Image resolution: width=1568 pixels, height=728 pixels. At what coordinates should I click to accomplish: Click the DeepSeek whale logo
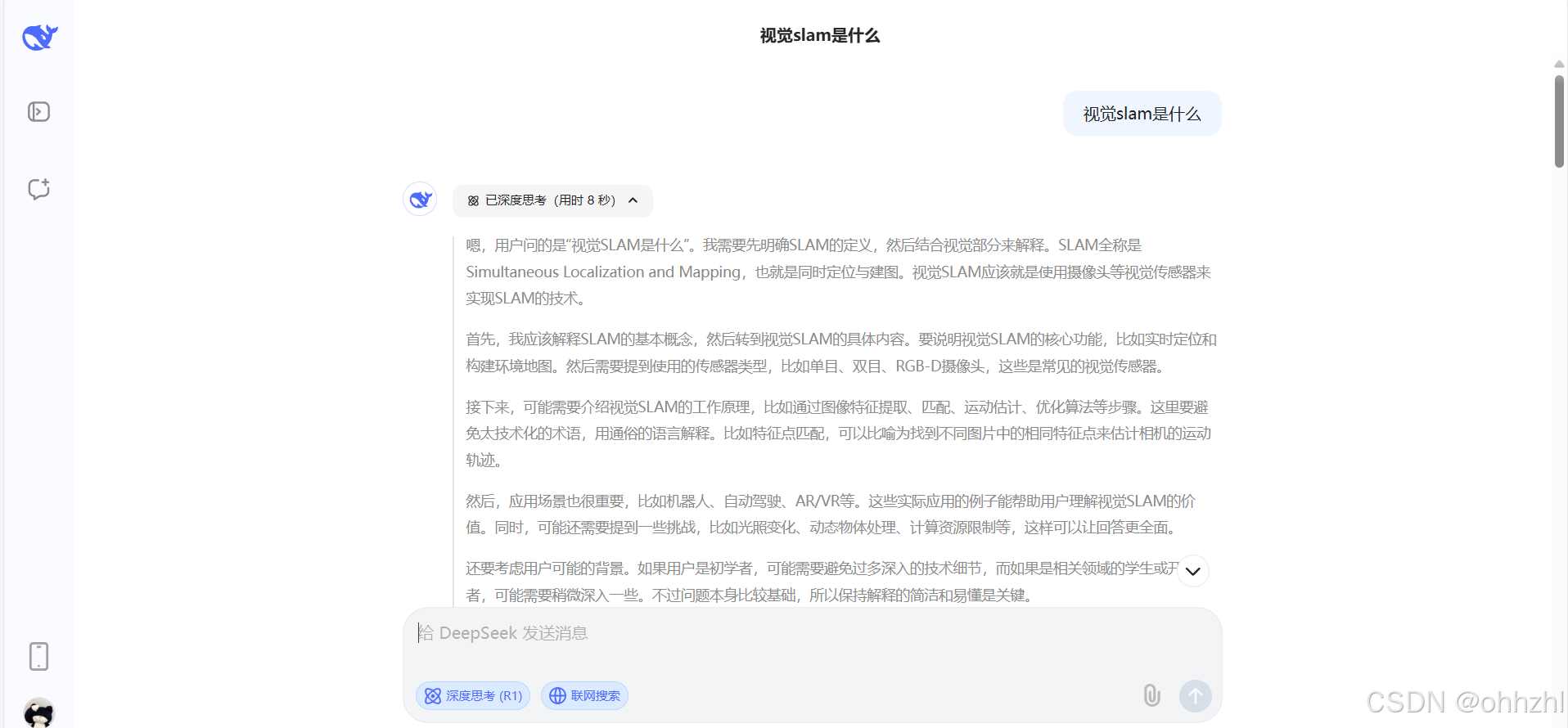click(x=39, y=37)
